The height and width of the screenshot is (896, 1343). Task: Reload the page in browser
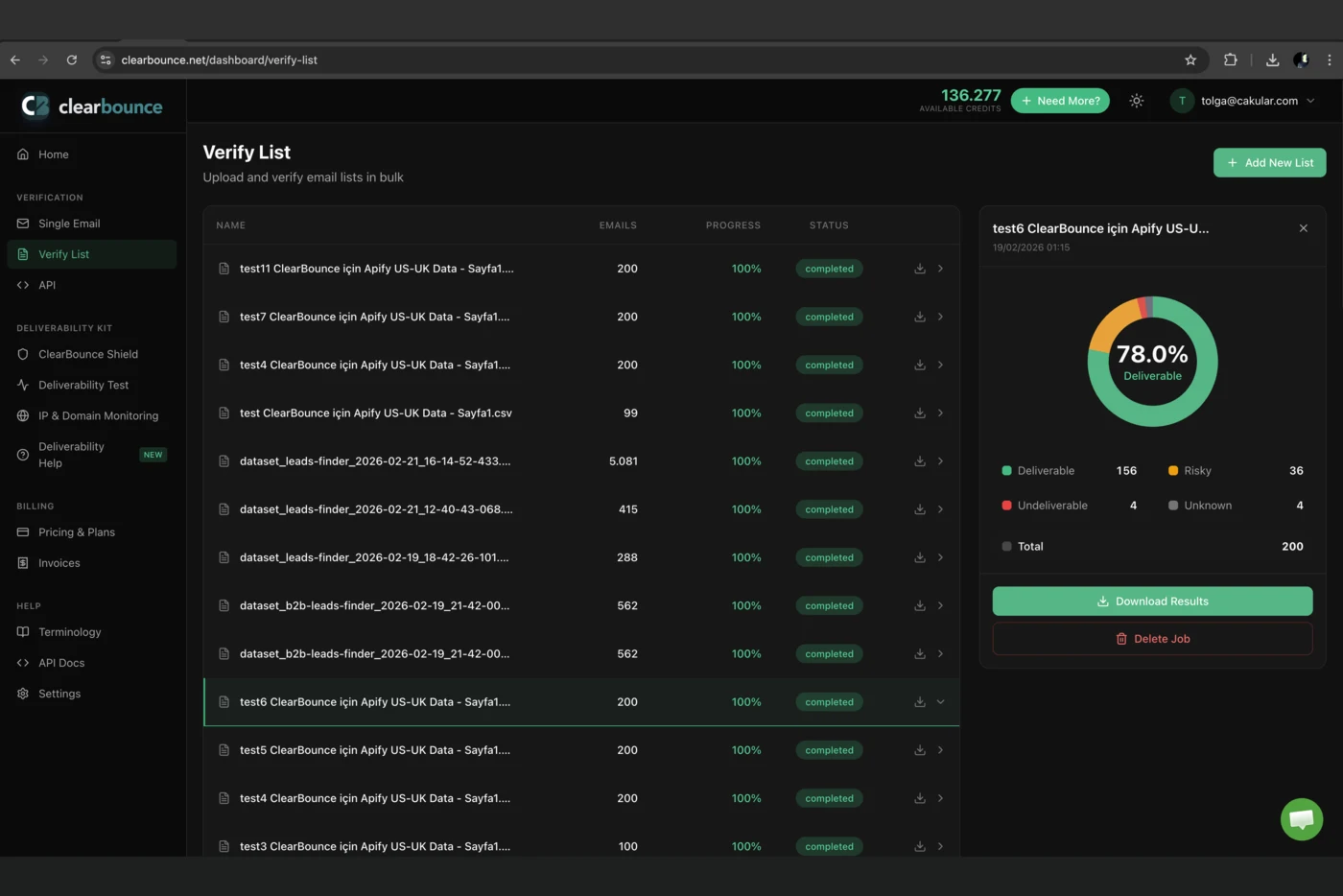(72, 59)
